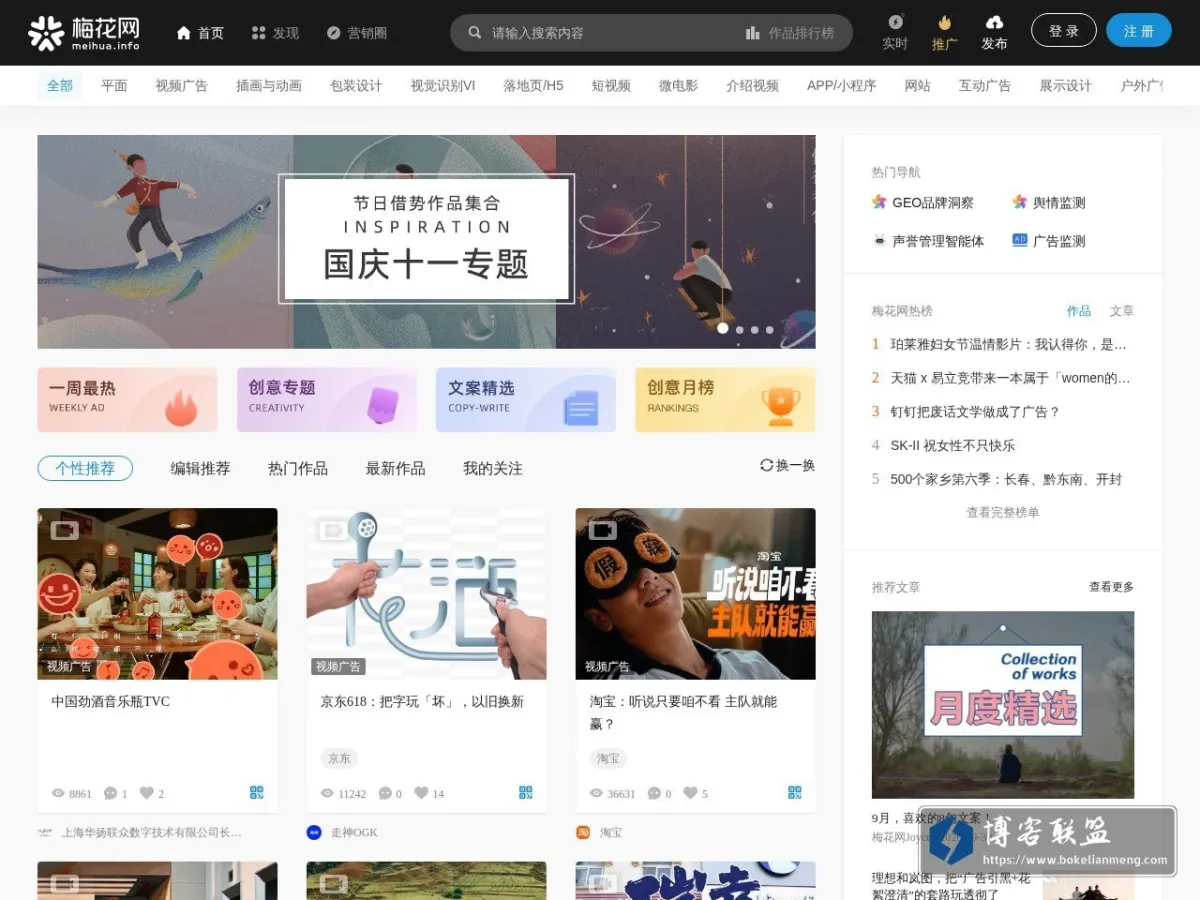Open the 声誉管理智能体 navigation link

pyautogui.click(x=928, y=241)
